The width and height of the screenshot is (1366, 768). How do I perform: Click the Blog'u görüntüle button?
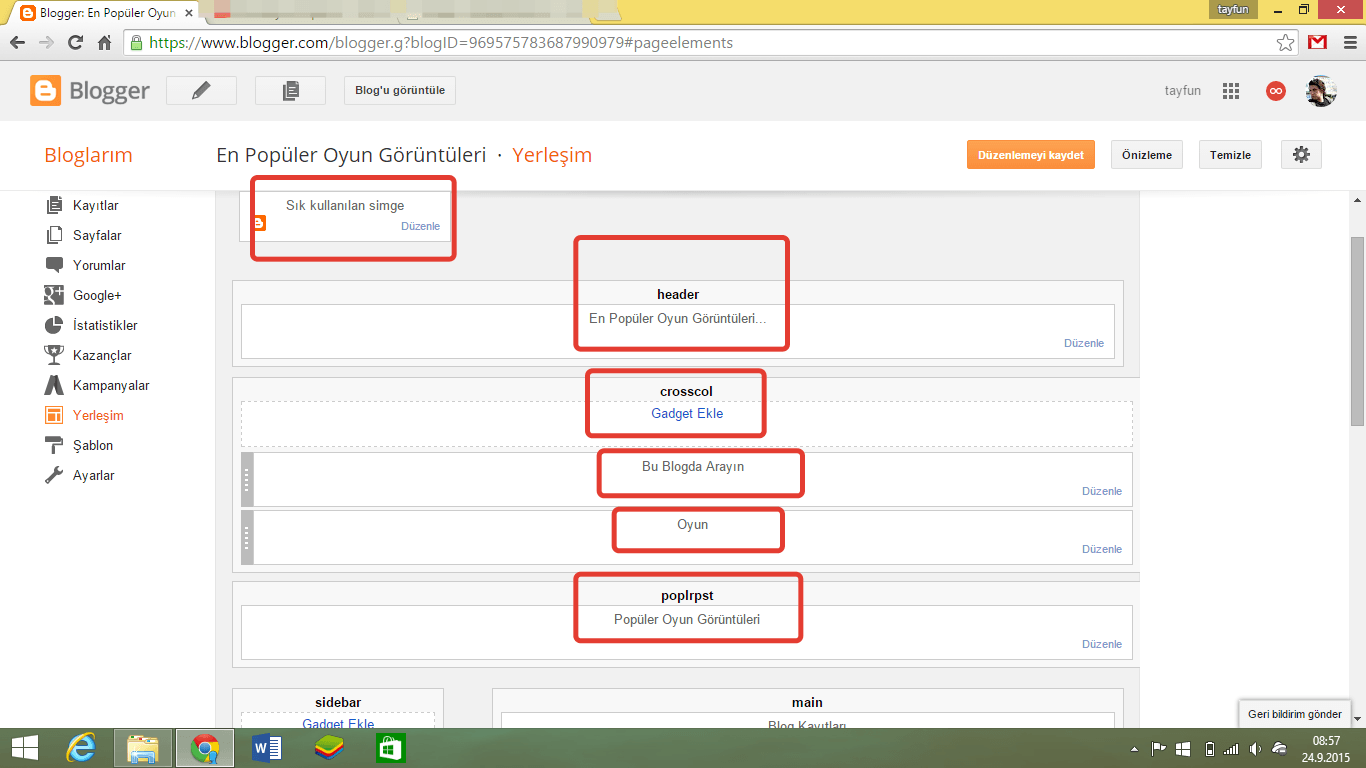click(x=400, y=91)
